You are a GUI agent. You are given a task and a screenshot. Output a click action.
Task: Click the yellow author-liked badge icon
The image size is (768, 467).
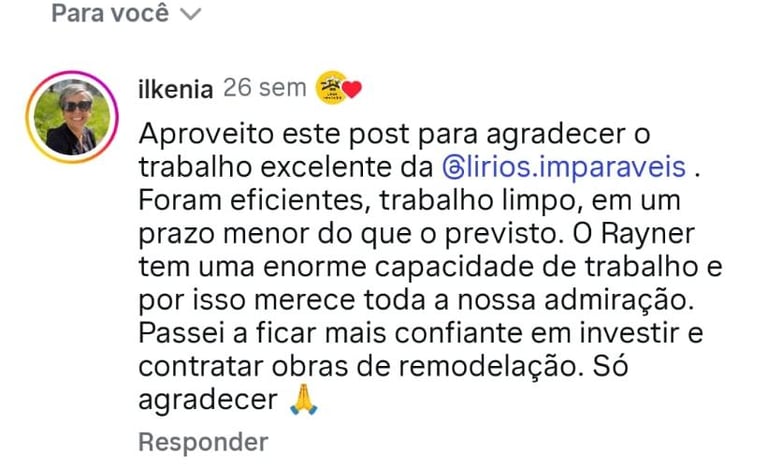click(x=332, y=88)
